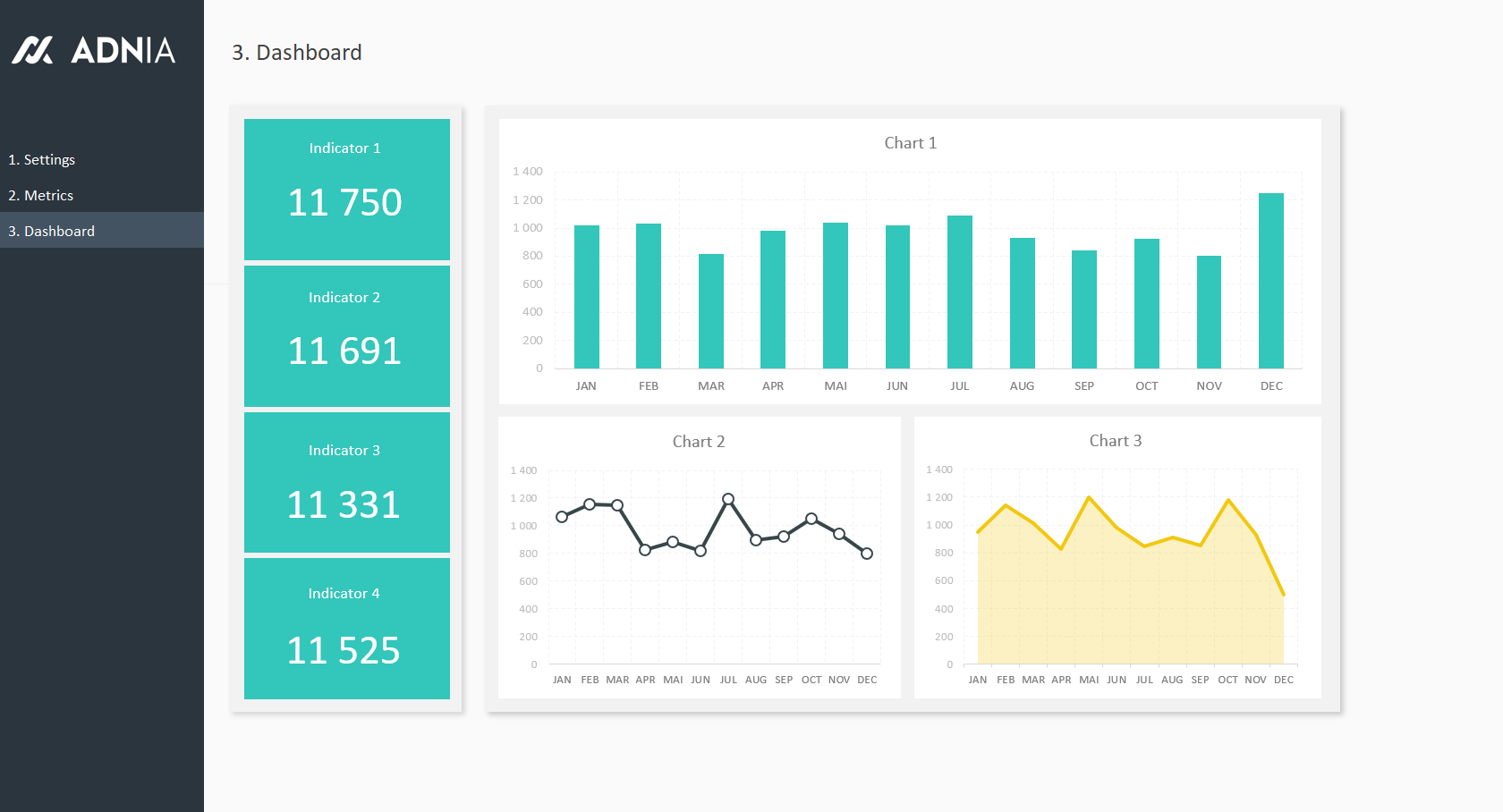Click the Chart 1 title
The width and height of the screenshot is (1503, 812).
tap(910, 143)
